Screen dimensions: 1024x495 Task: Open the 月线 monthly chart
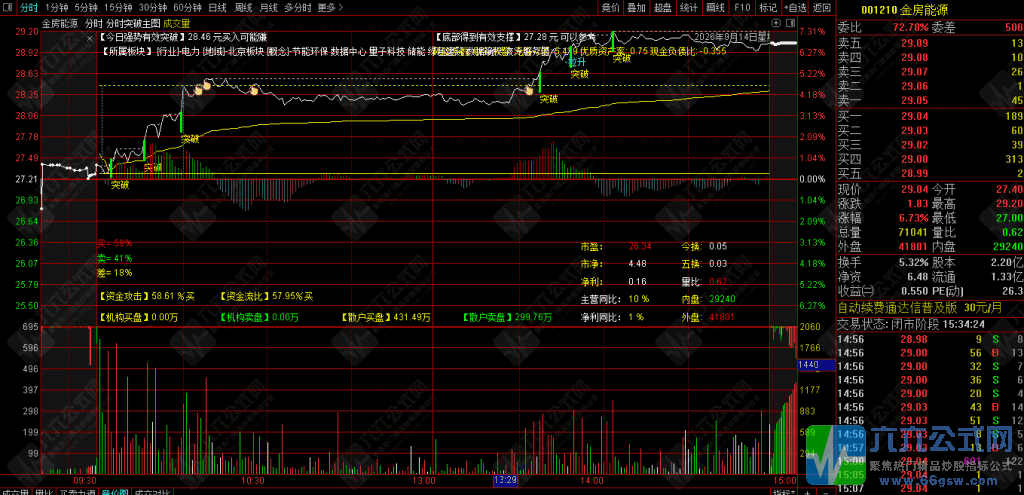pyautogui.click(x=268, y=8)
